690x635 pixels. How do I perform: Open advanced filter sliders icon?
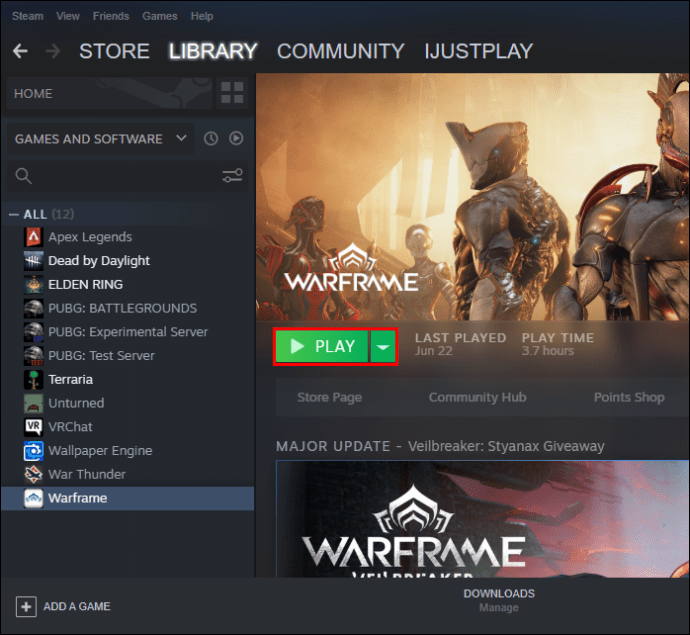tap(232, 176)
